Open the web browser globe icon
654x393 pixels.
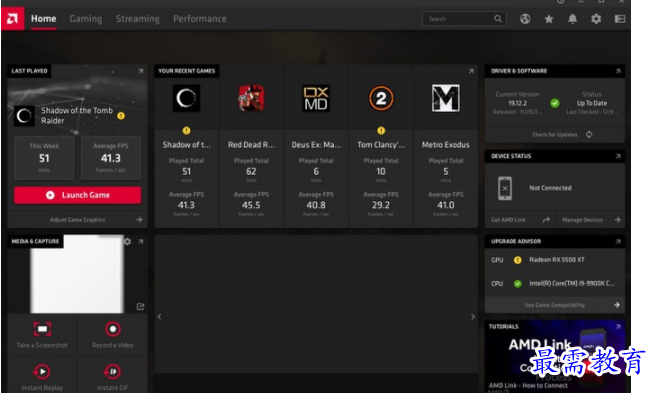tap(525, 19)
